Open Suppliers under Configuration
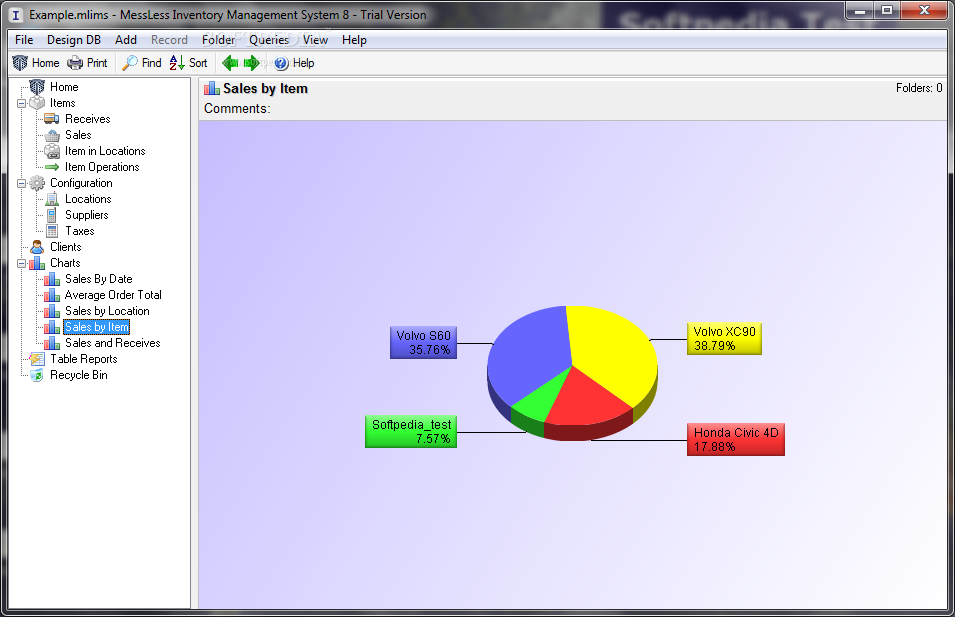Viewport: 955px width, 617px height. [86, 215]
